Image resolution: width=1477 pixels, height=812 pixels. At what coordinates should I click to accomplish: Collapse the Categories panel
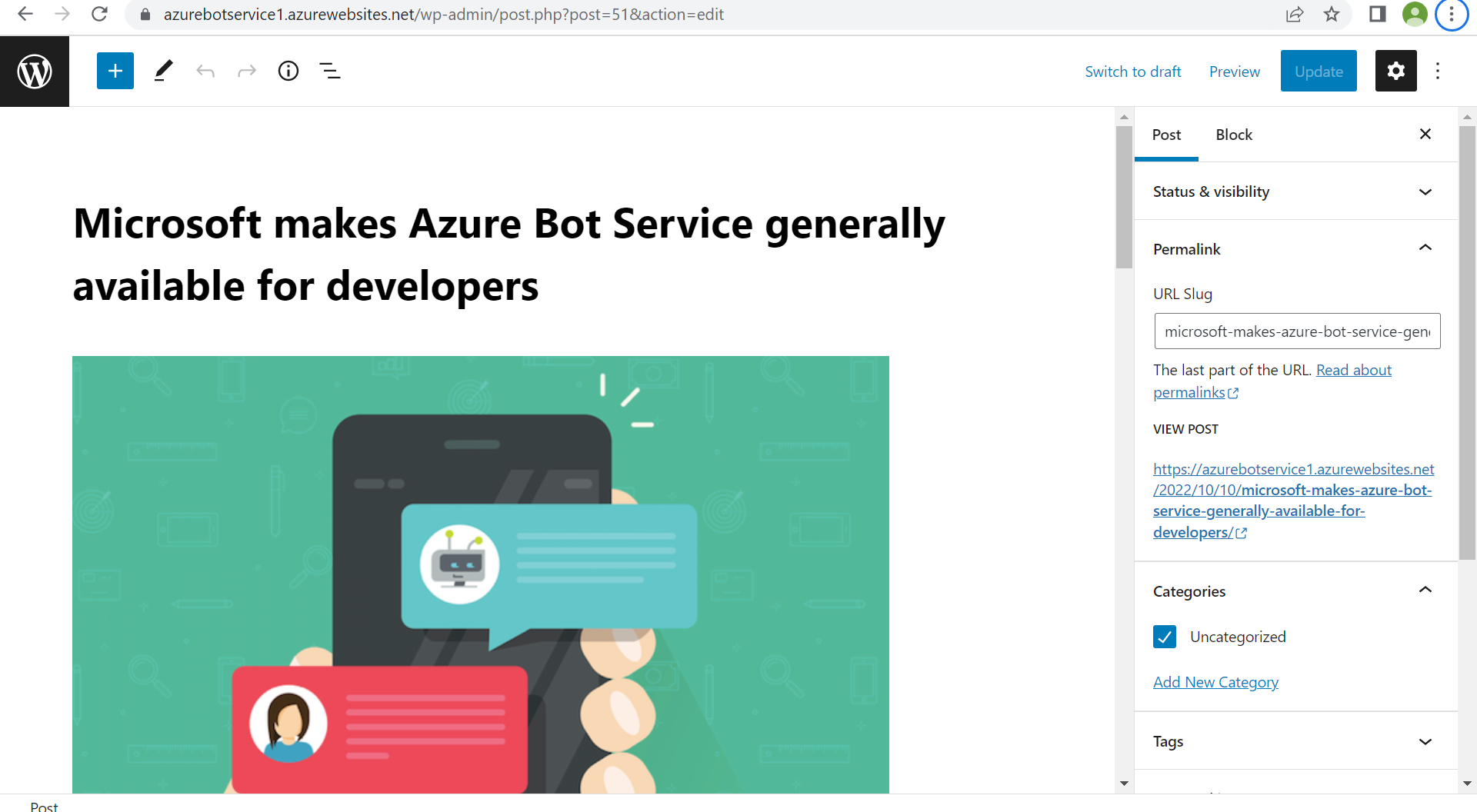pos(1296,591)
